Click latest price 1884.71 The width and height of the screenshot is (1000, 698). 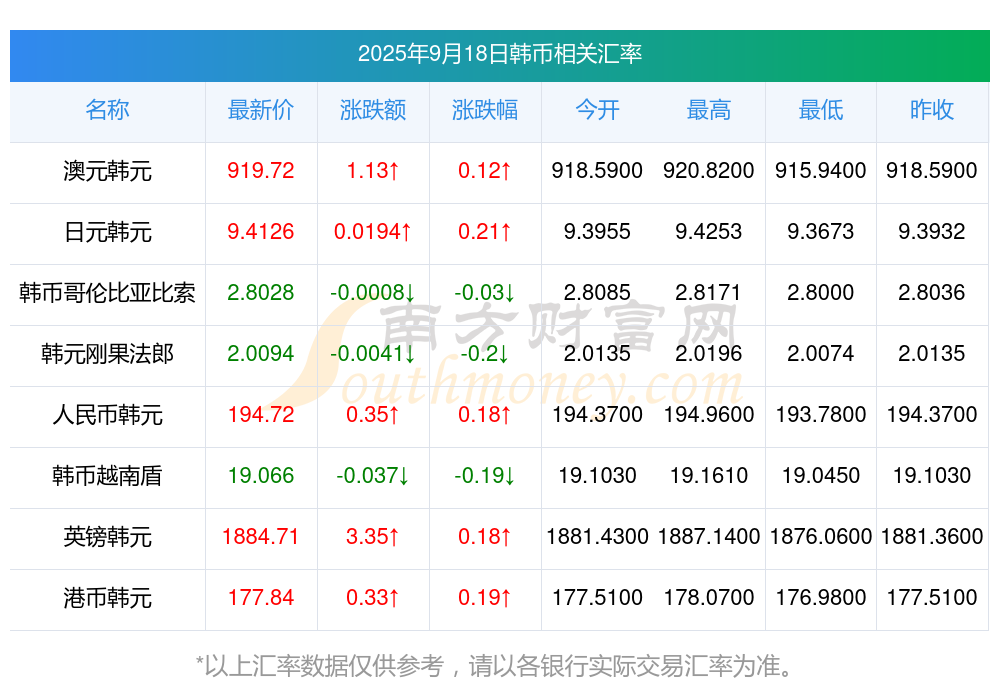click(261, 537)
